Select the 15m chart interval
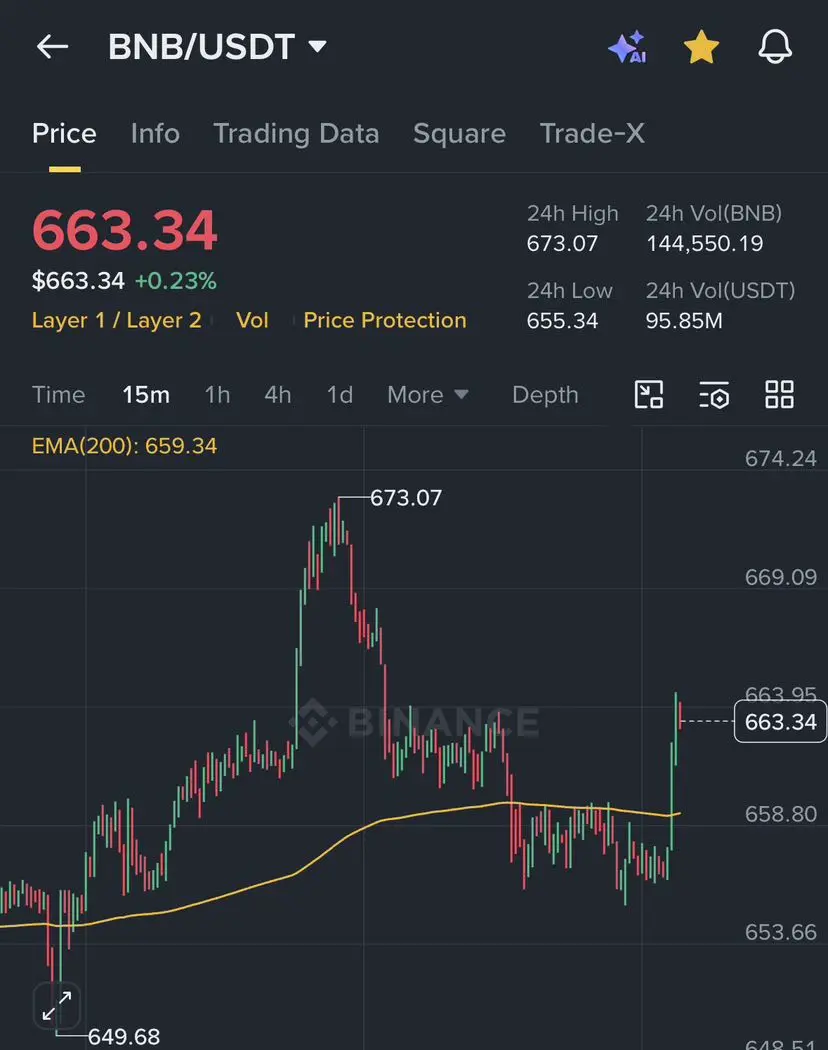828x1050 pixels. [146, 394]
